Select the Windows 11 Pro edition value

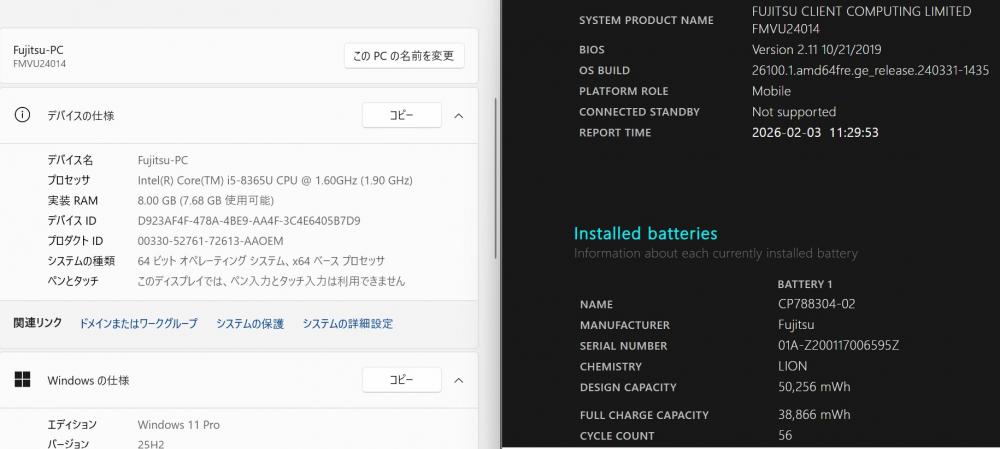click(x=179, y=425)
